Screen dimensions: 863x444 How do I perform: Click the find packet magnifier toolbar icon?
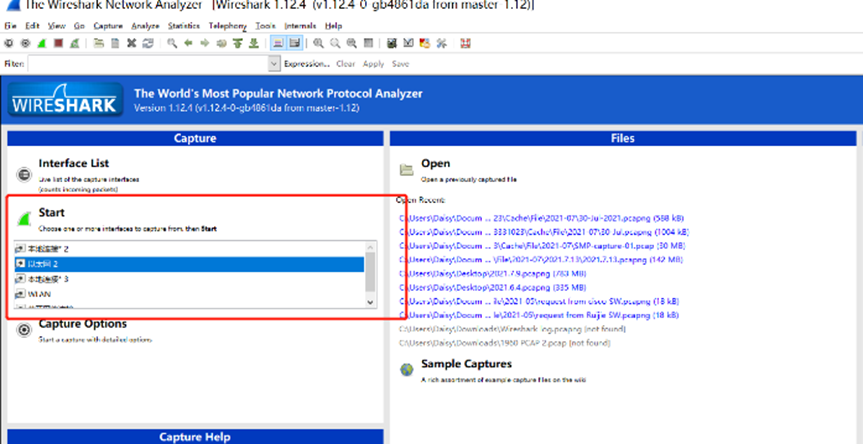[x=173, y=43]
